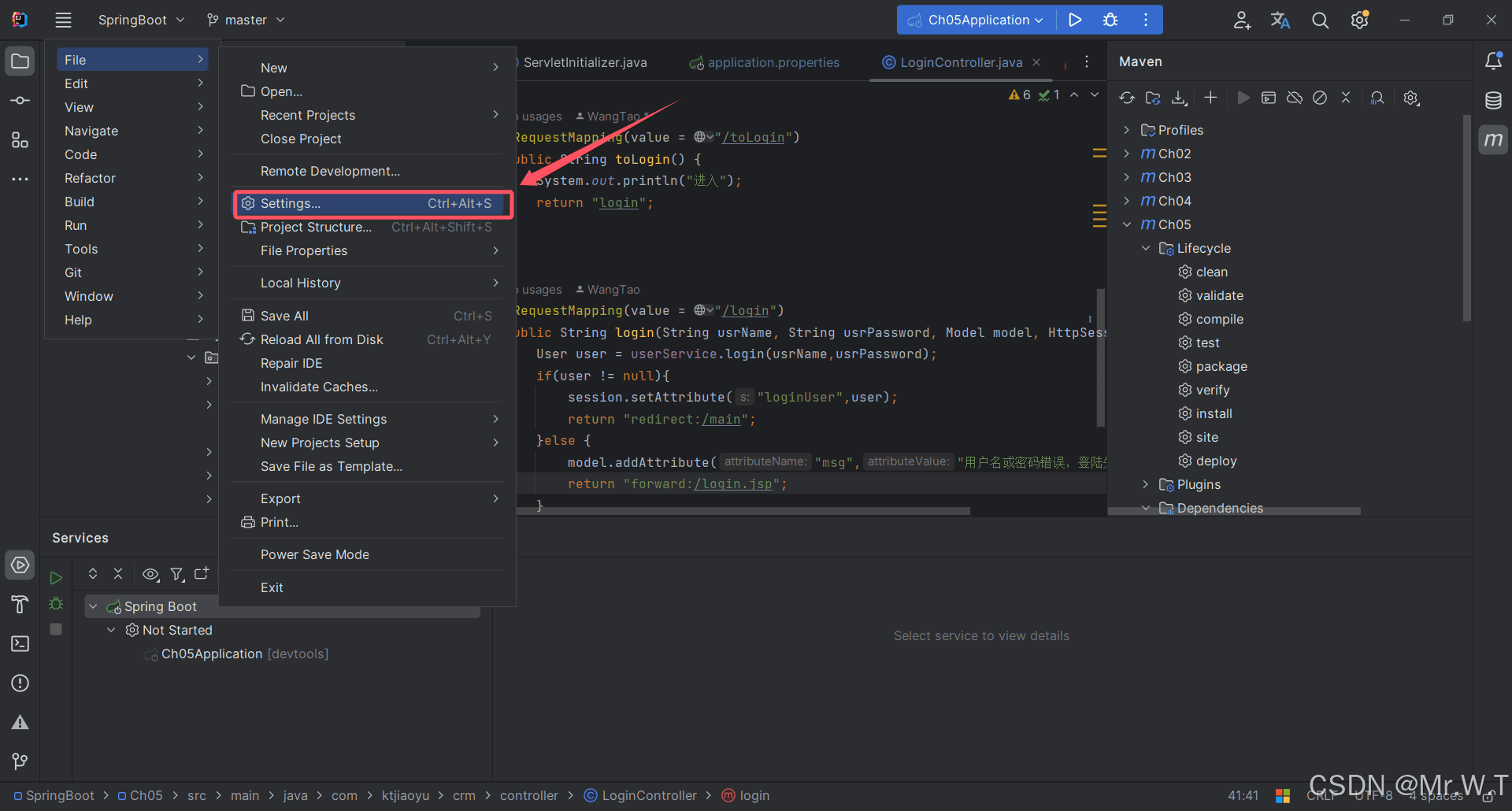1512x811 pixels.
Task: Close the LoginController.java tab
Action: point(1036,62)
